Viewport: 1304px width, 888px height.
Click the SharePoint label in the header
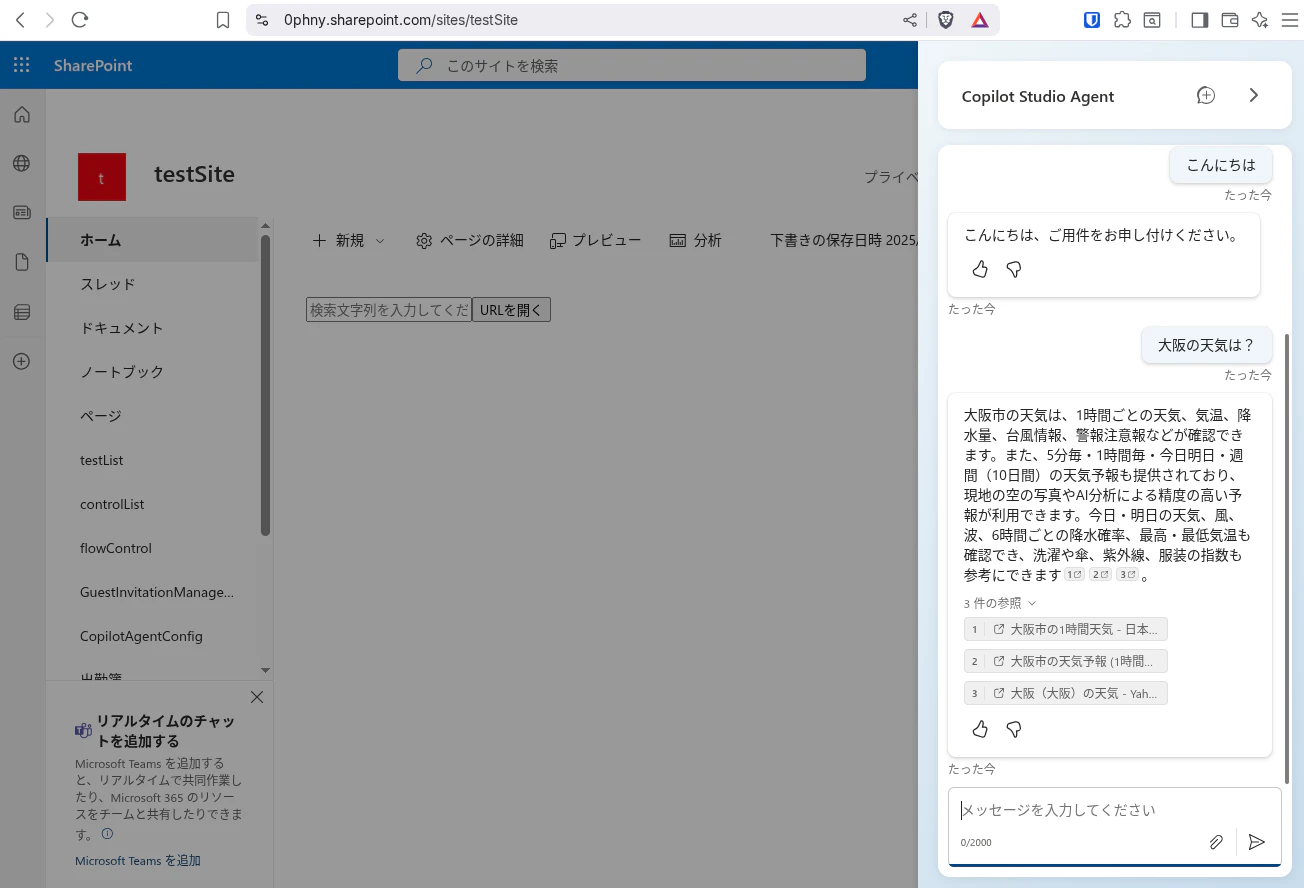tap(93, 66)
